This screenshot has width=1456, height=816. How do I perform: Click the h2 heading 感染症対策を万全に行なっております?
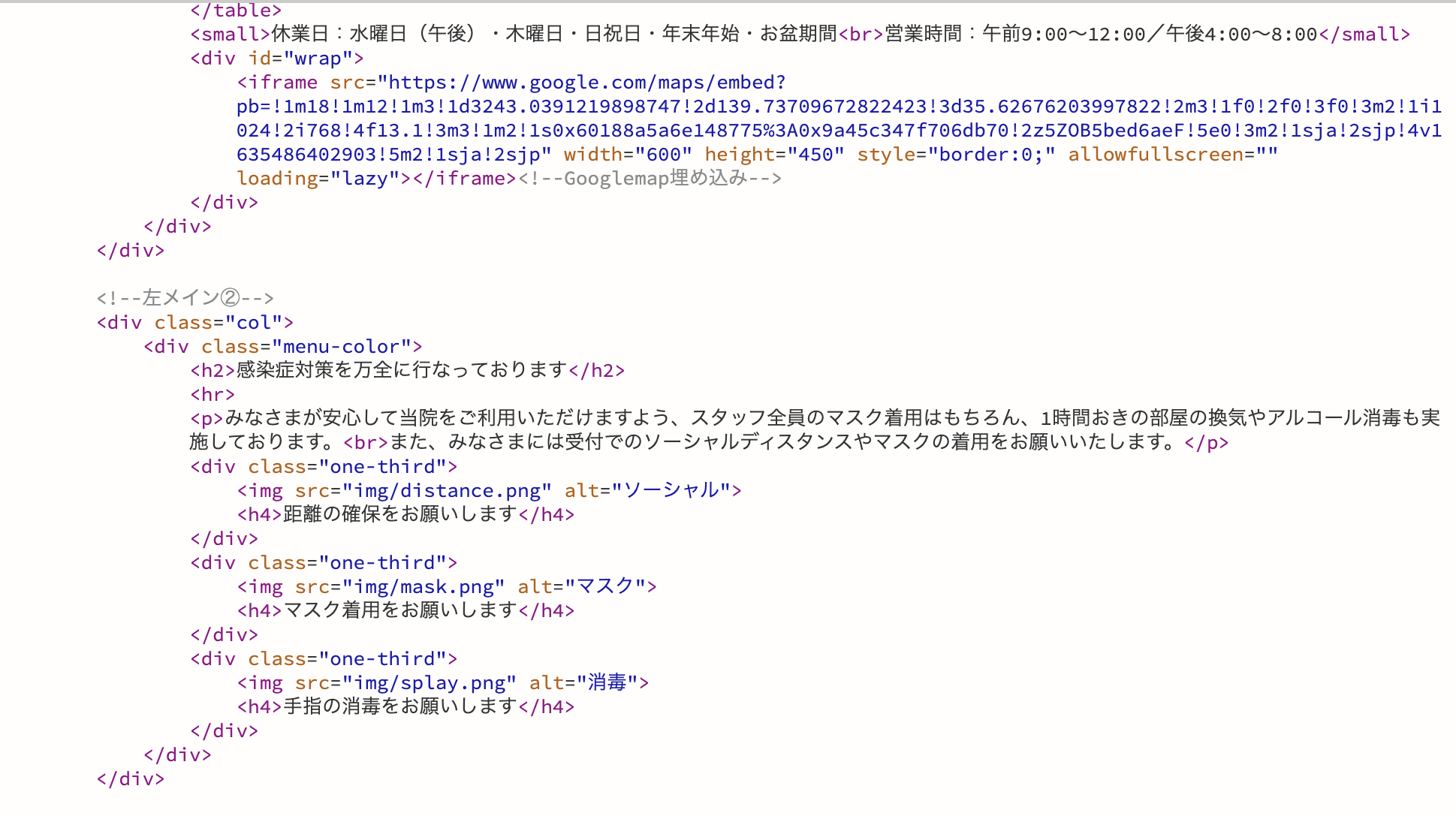pos(402,370)
